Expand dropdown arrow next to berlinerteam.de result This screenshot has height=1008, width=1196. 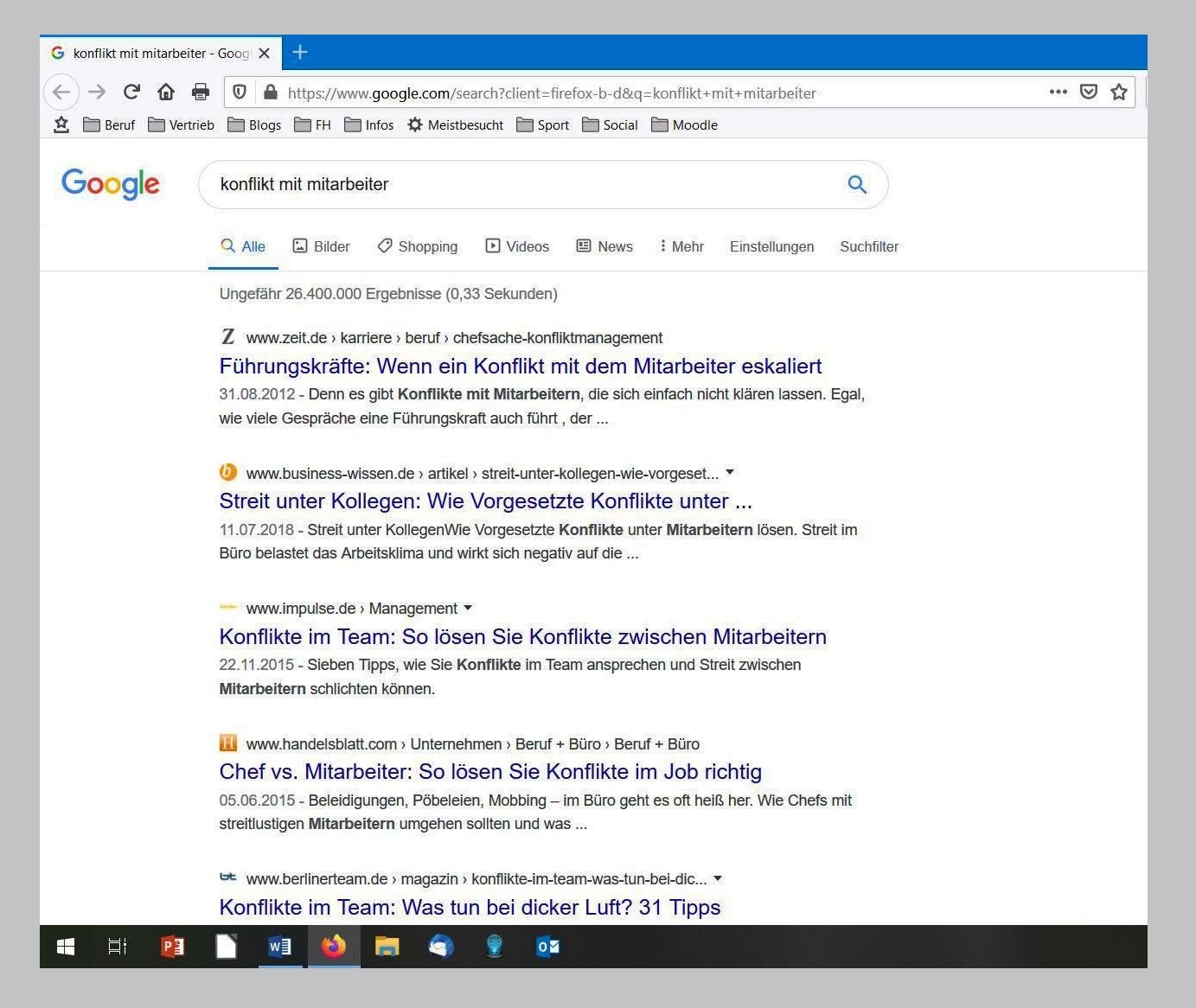coord(718,878)
